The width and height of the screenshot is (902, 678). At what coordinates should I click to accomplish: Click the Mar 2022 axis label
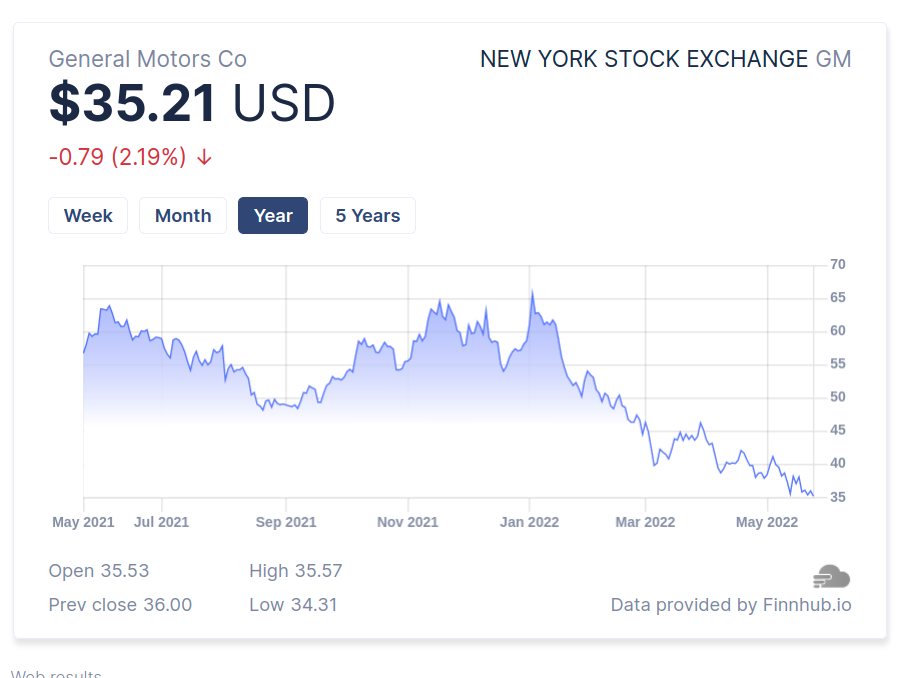pos(645,522)
